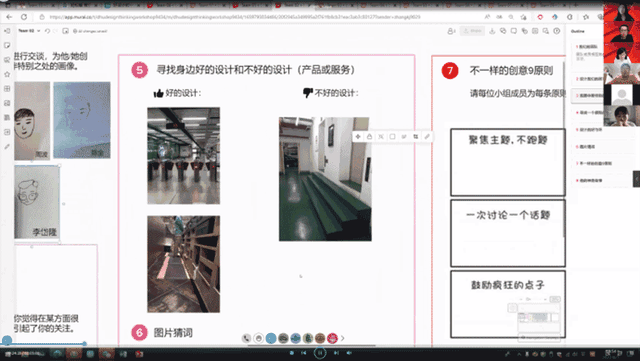Image resolution: width=640 pixels, height=361 pixels.
Task: Select the pencil draw tool in the left sidebar
Action: click(7, 146)
